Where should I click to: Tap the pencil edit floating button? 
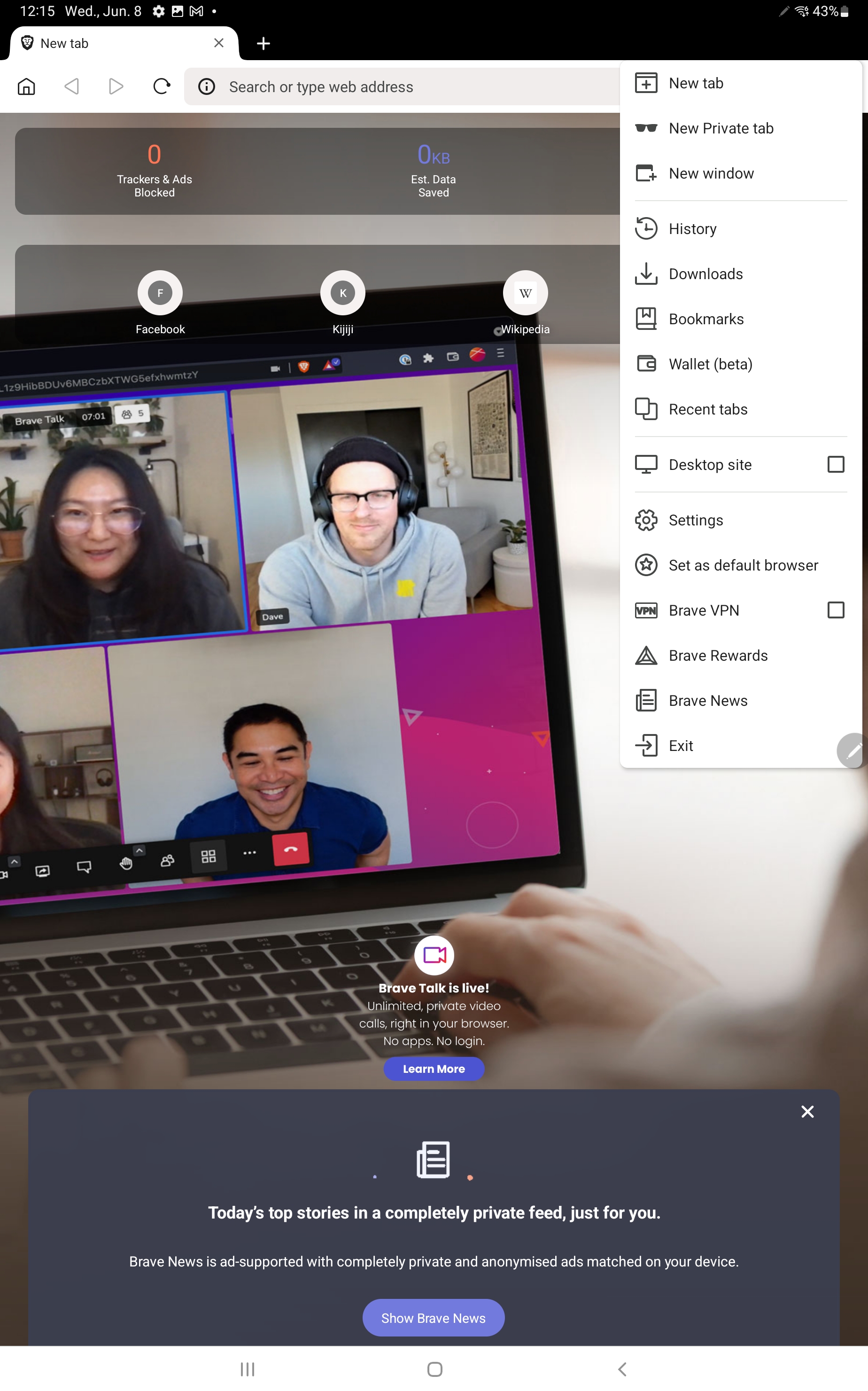[852, 750]
